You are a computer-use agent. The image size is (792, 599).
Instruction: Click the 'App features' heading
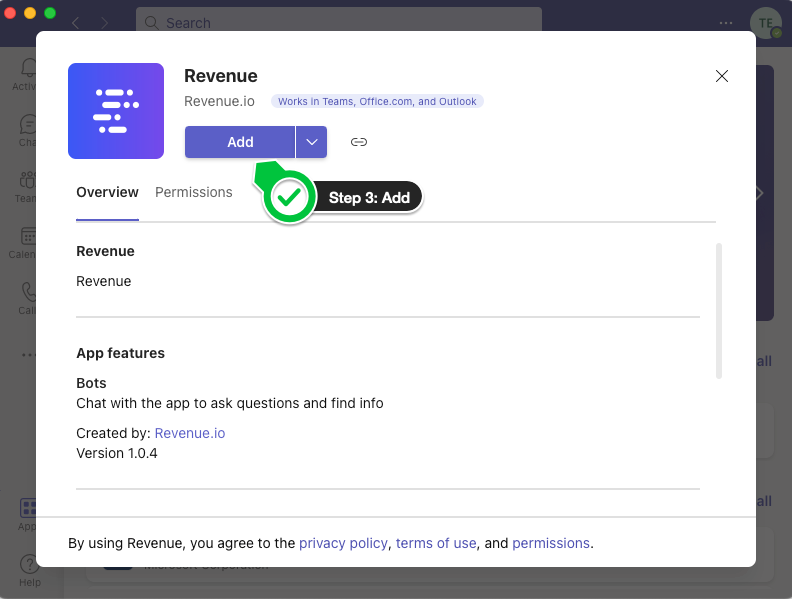coord(120,353)
